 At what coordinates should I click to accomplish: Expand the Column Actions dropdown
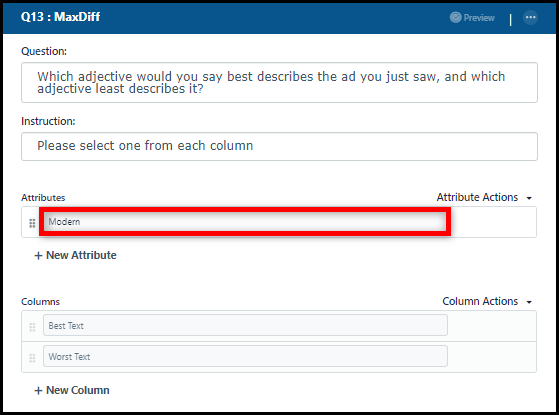point(487,301)
